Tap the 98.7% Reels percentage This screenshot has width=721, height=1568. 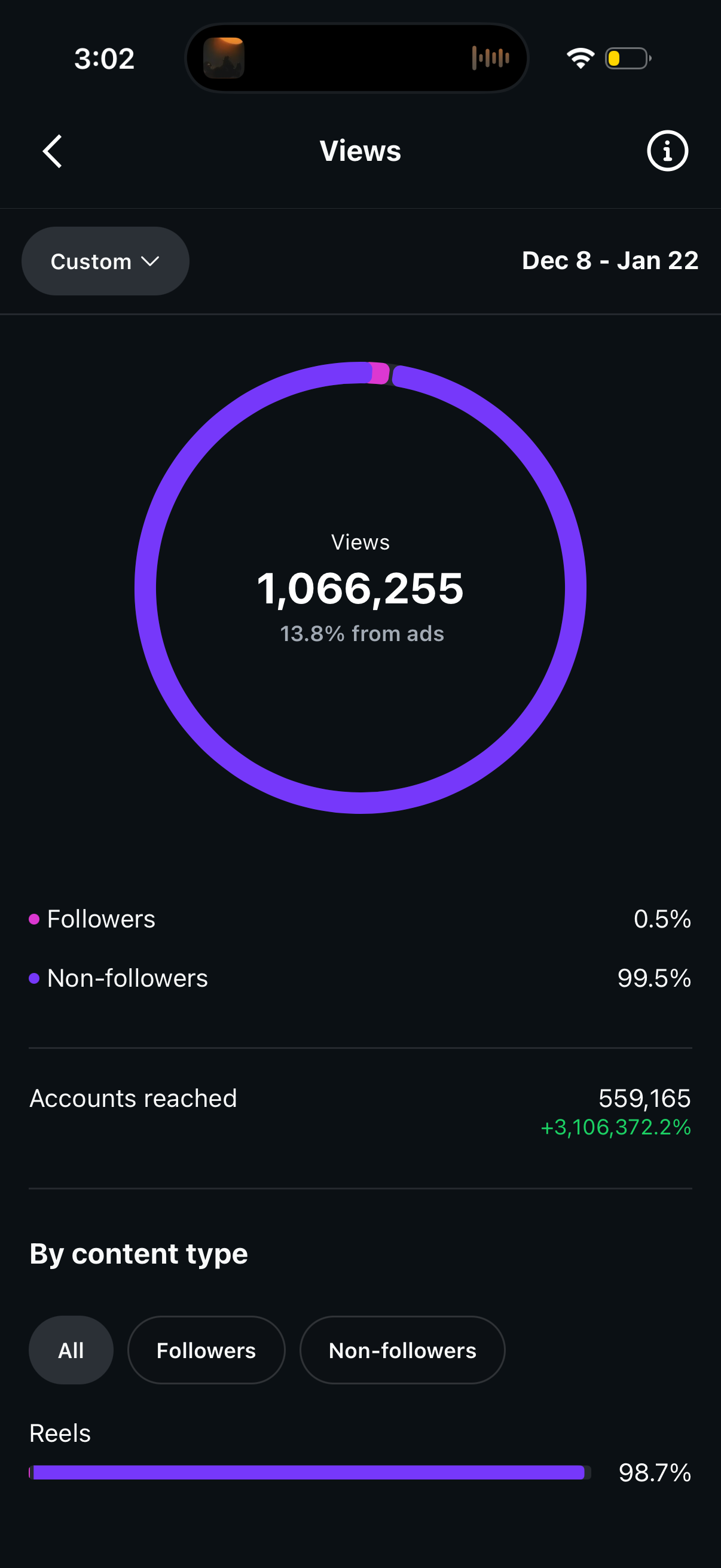655,1473
